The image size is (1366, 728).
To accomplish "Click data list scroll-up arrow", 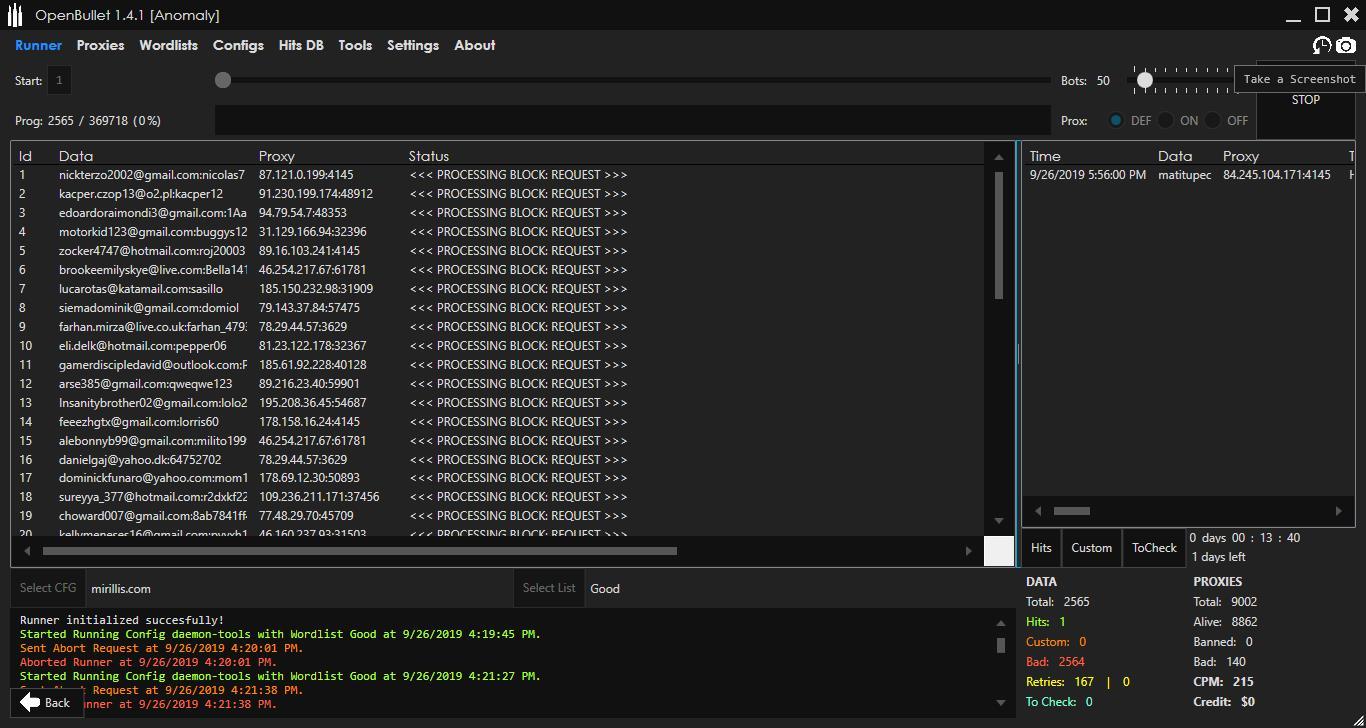I will [998, 157].
